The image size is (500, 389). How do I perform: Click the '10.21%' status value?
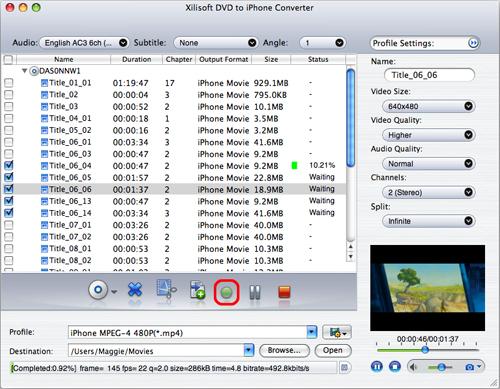coord(322,165)
